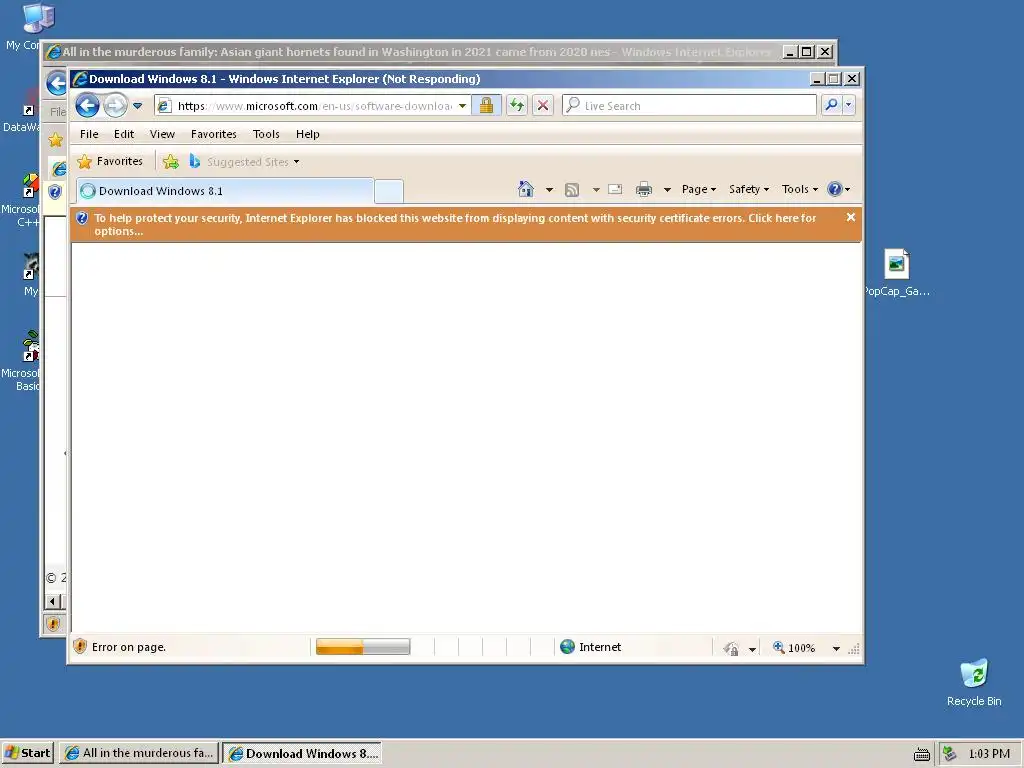Open the Tools command bar menu
Image resolution: width=1024 pixels, height=768 pixels.
799,189
